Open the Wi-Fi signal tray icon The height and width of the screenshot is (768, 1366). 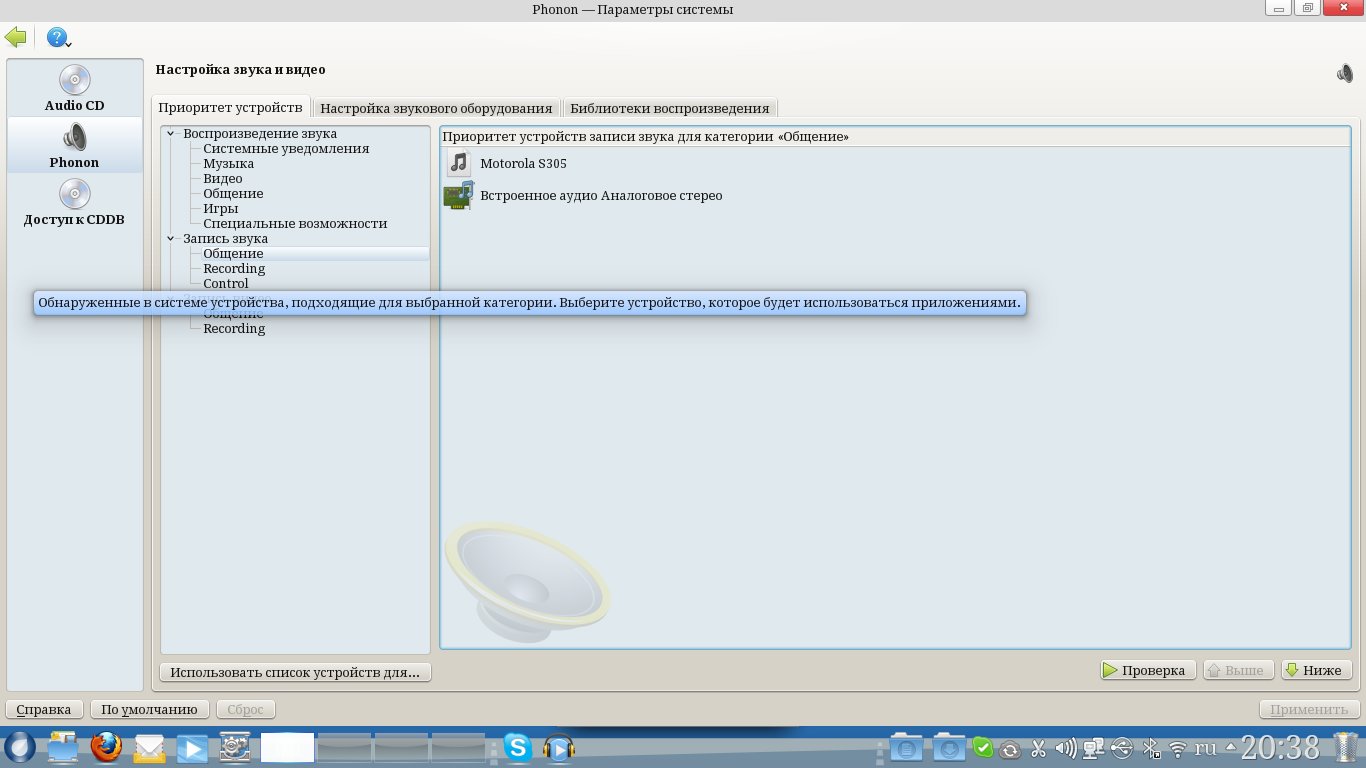pos(1179,748)
